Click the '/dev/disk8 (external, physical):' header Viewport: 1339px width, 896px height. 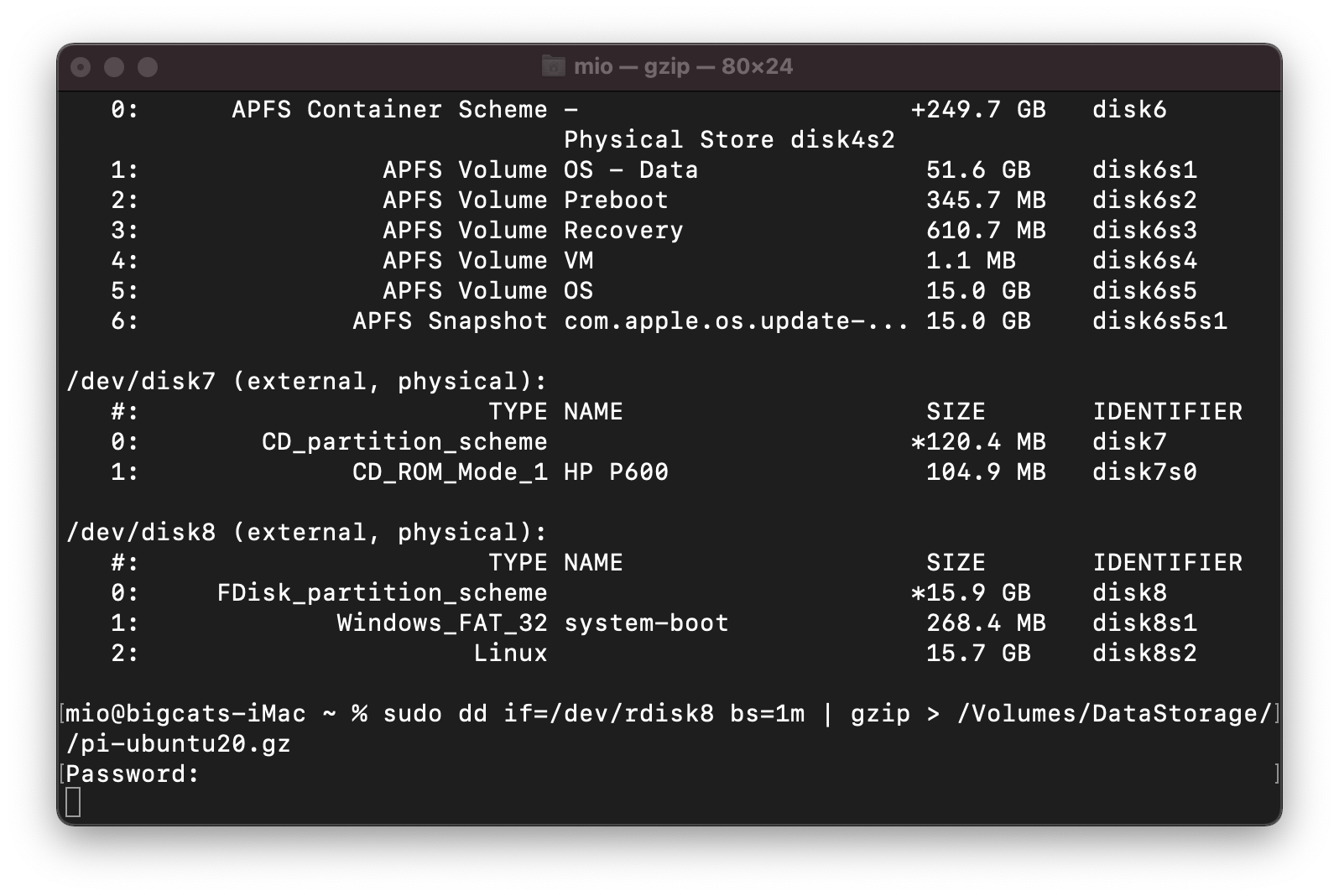pyautogui.click(x=306, y=532)
